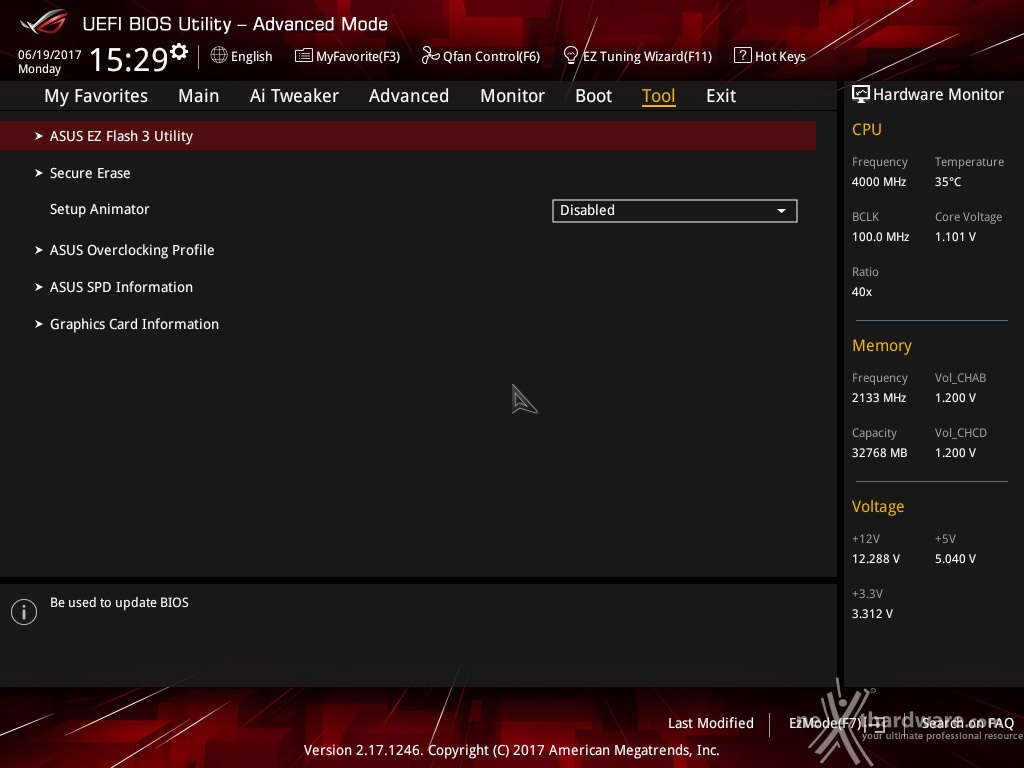
Task: Click the CPU temperature value 35°C
Action: point(948,182)
